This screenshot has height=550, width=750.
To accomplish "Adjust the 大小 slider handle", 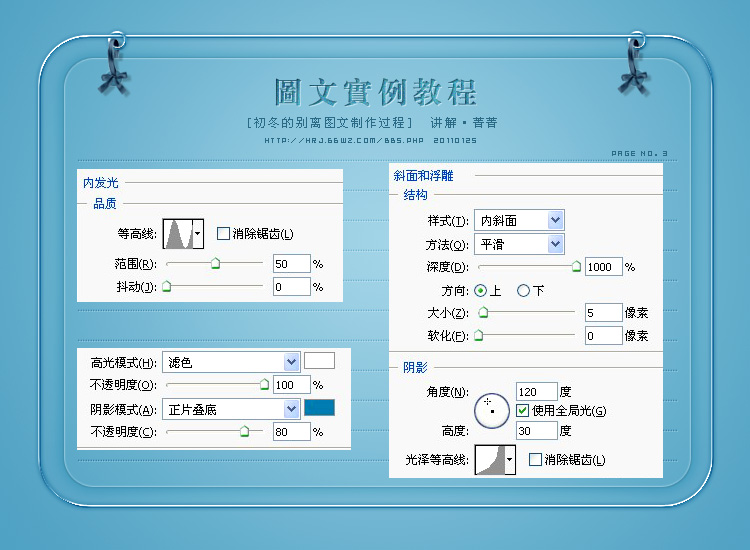I will coord(484,312).
